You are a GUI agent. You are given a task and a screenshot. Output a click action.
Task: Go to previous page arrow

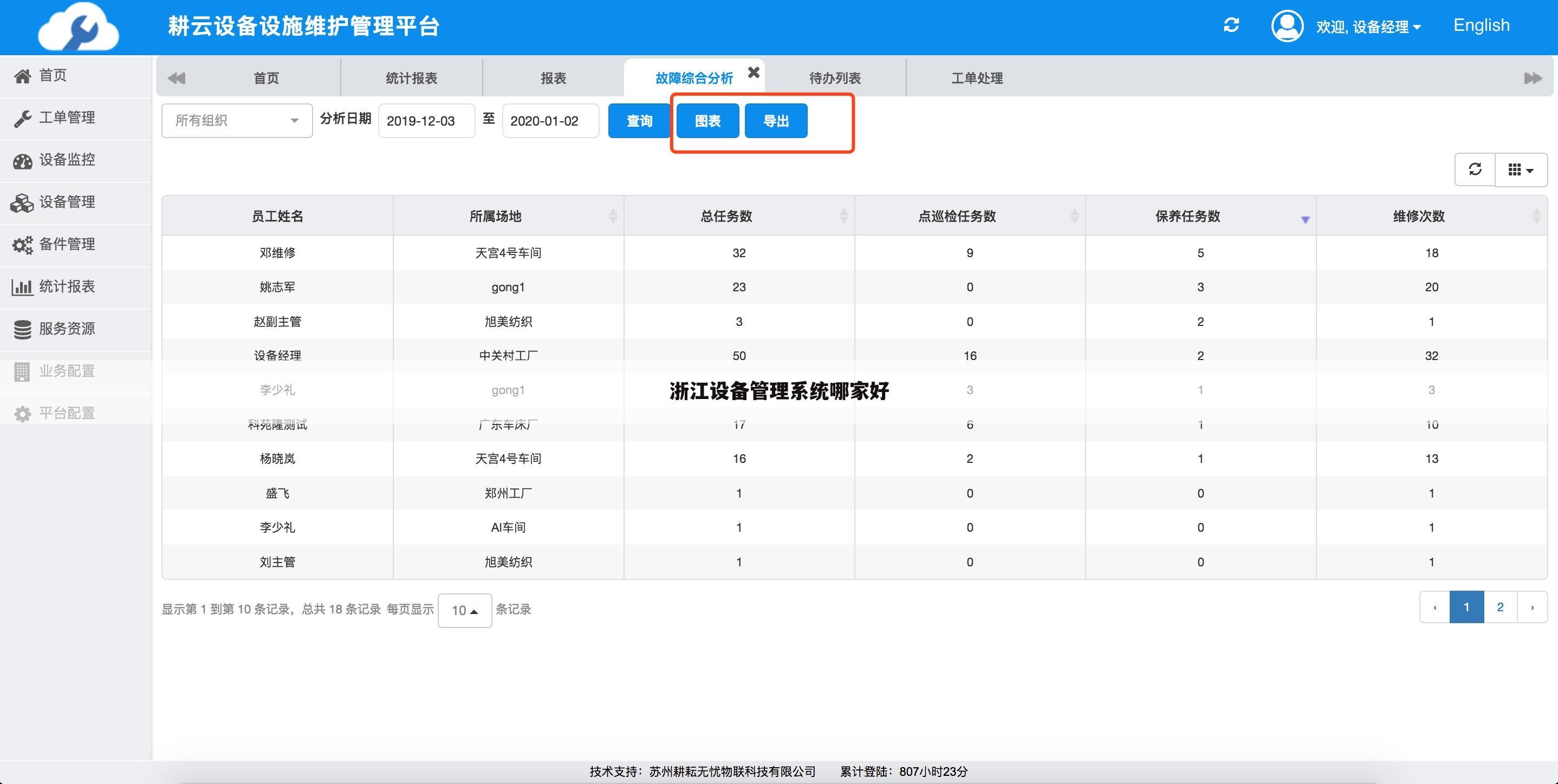(x=1434, y=607)
